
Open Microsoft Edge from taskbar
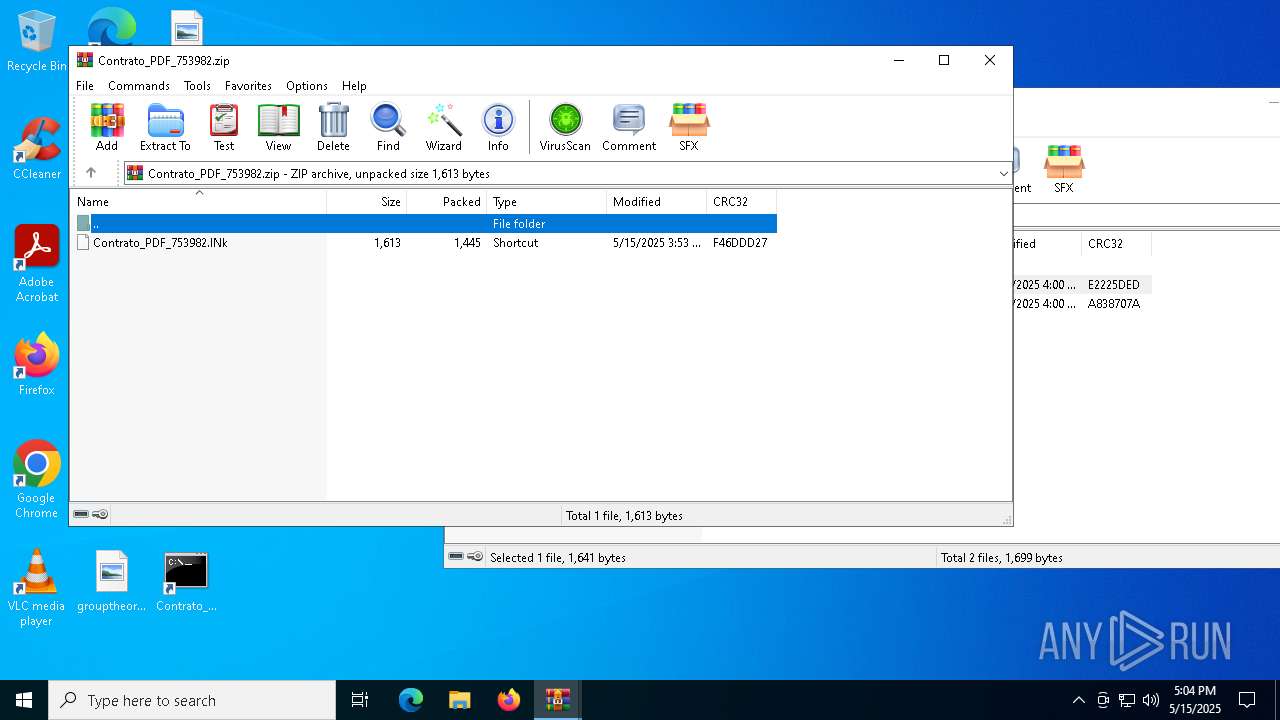click(x=411, y=700)
